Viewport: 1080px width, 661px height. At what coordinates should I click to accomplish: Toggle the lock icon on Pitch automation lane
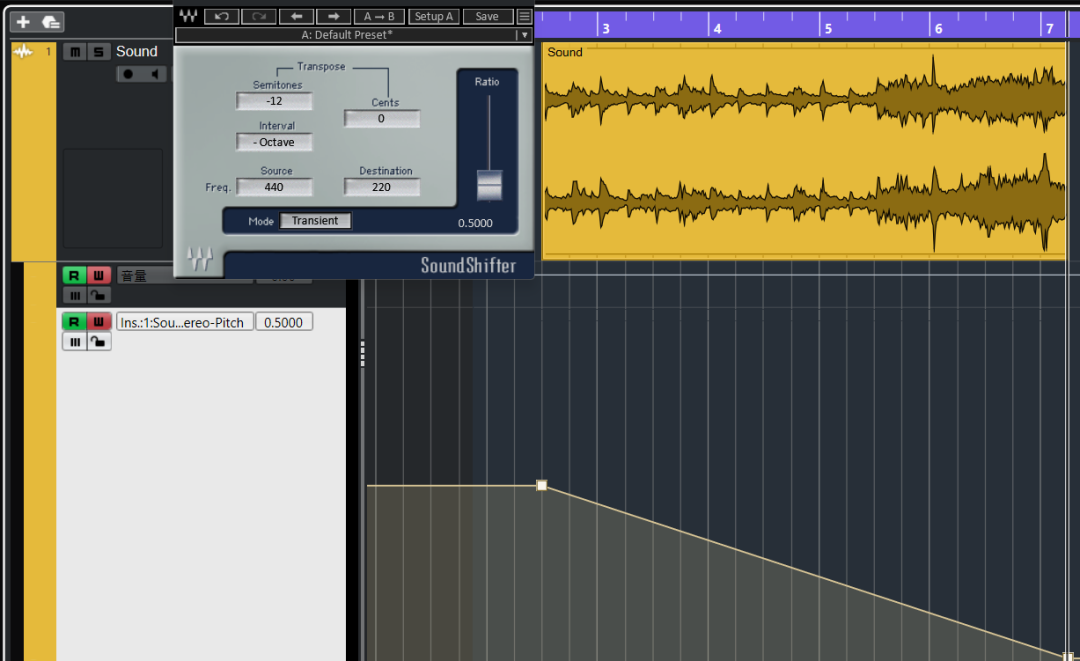99,342
